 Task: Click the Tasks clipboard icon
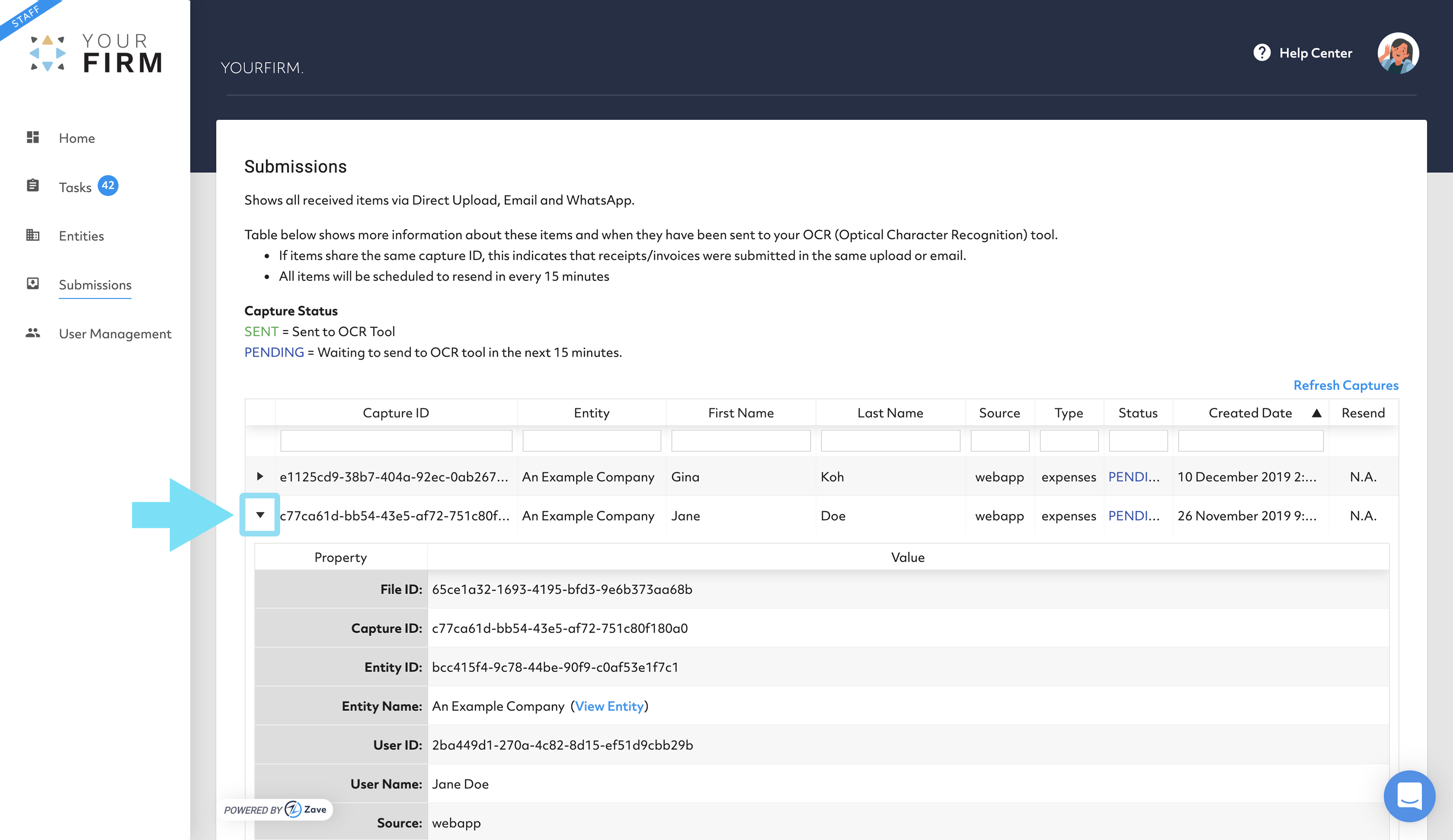(33, 186)
